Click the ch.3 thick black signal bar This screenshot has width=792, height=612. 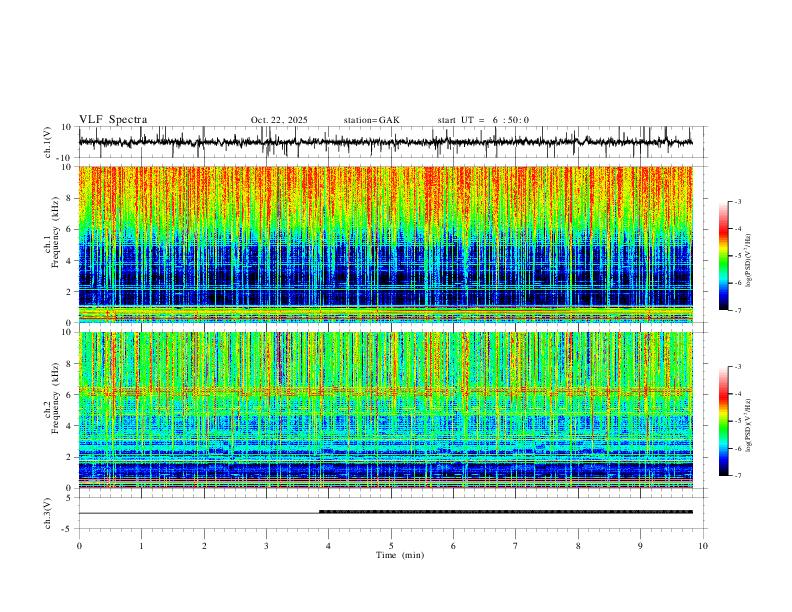(x=506, y=512)
